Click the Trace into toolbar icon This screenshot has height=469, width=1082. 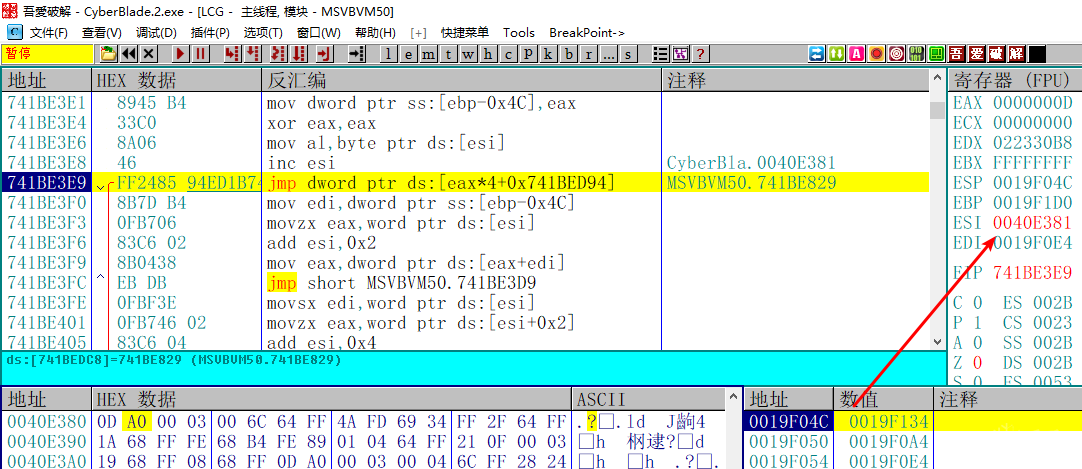coord(279,54)
